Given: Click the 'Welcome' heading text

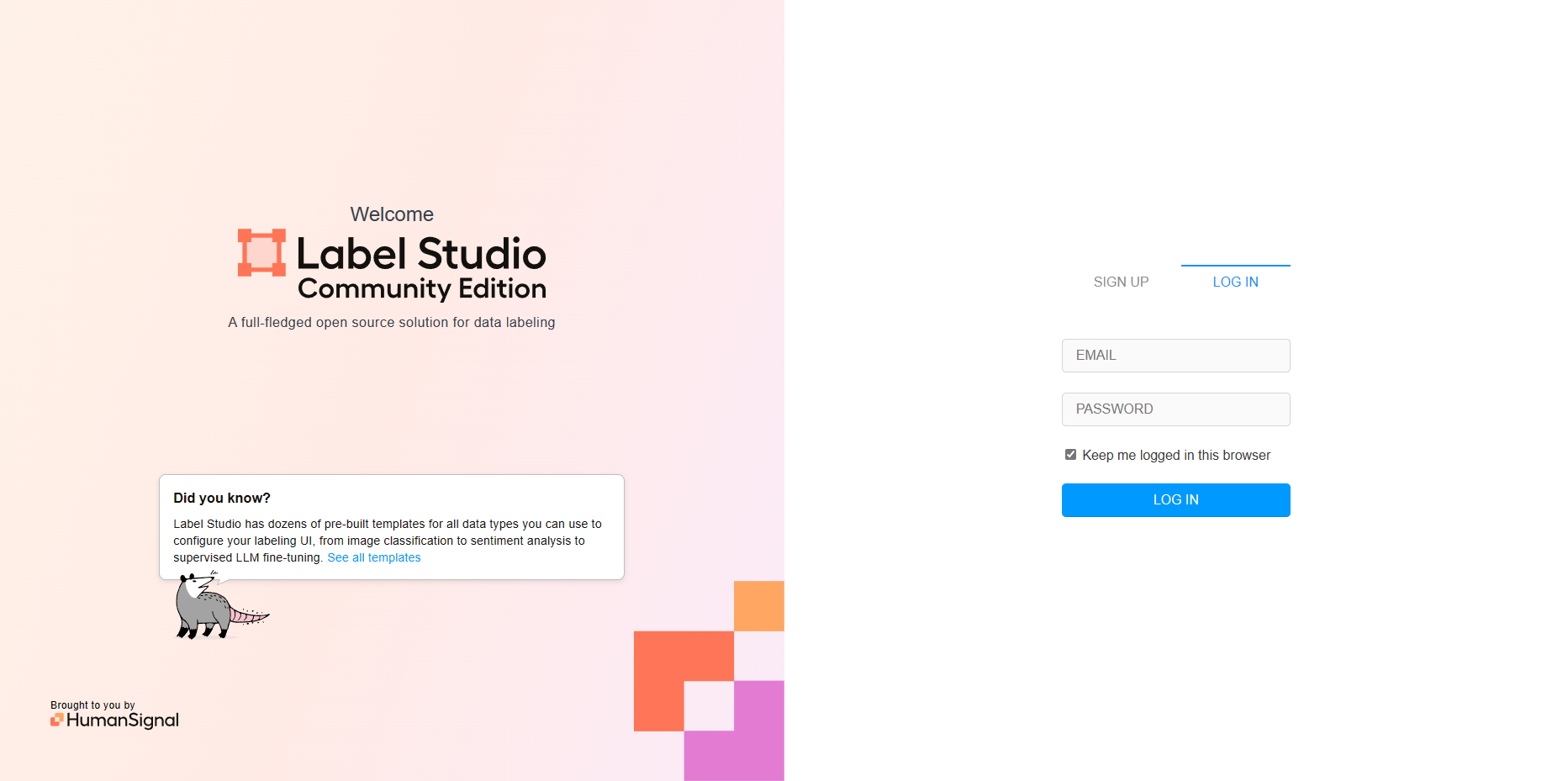Looking at the screenshot, I should pos(392,214).
